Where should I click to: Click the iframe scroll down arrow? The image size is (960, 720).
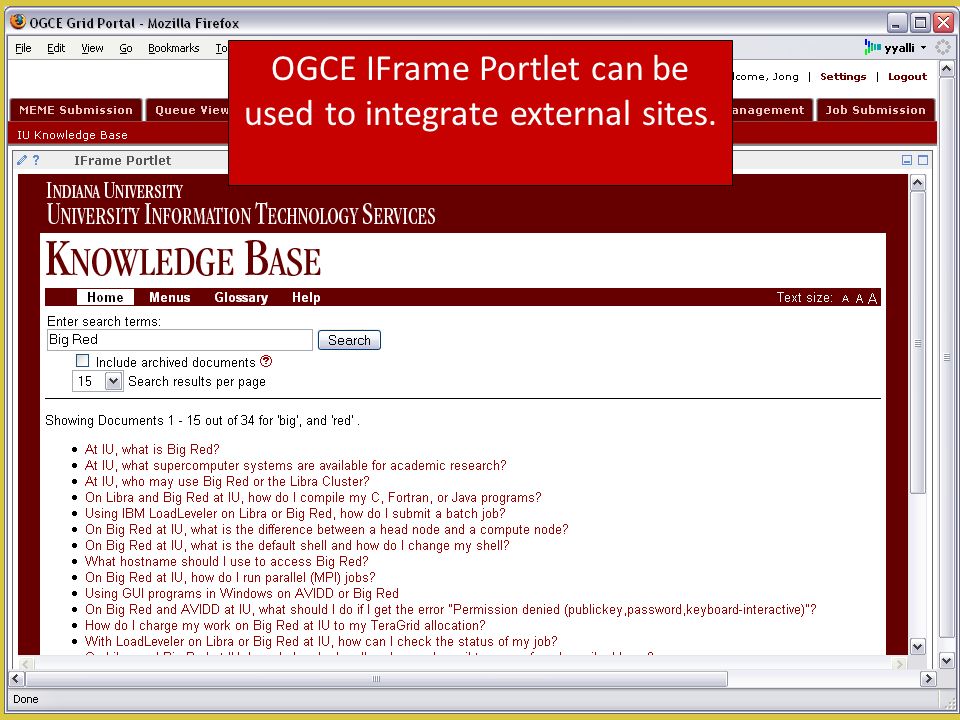coord(917,647)
